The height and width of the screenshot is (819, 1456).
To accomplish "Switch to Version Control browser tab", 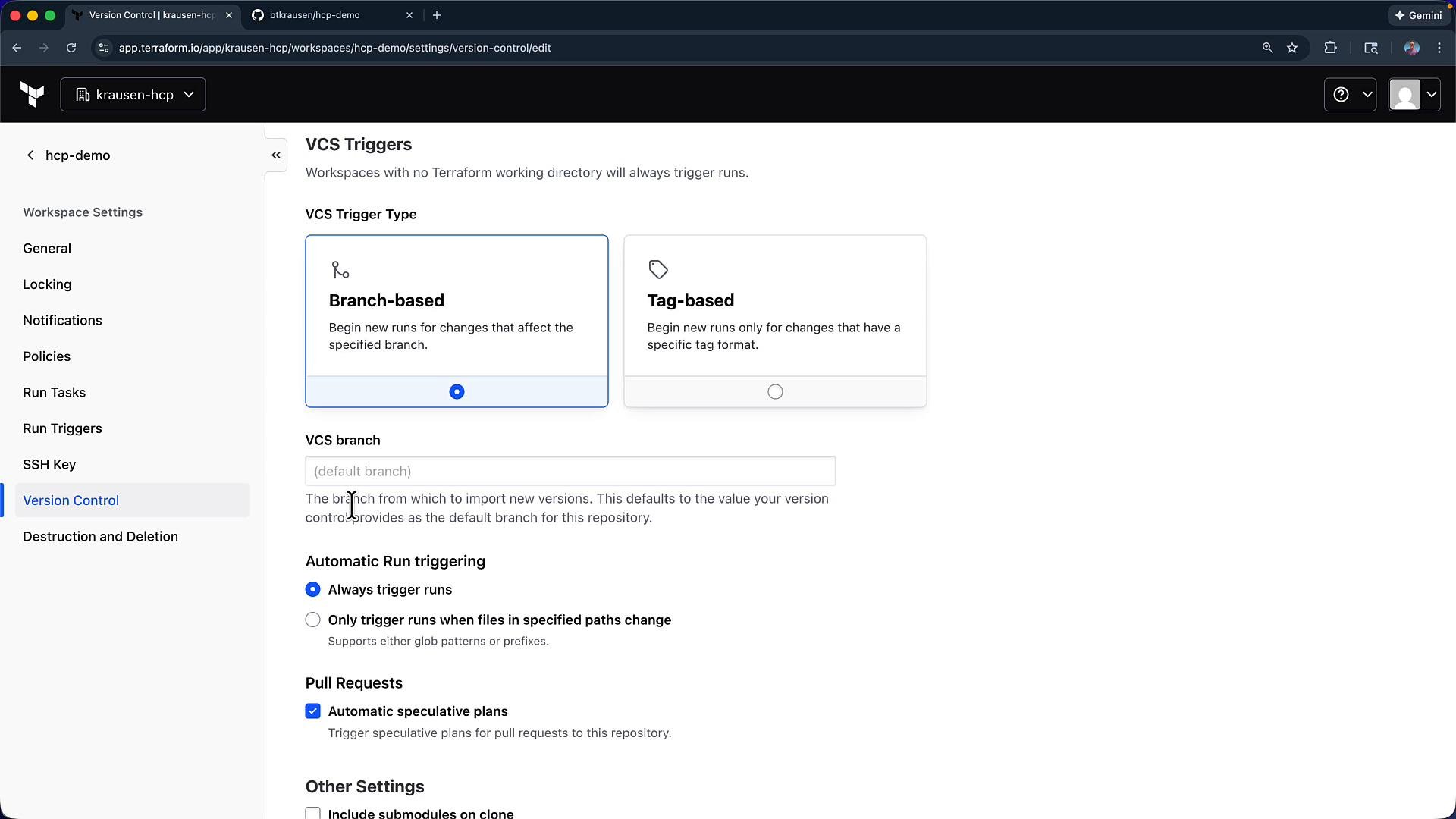I will click(152, 15).
